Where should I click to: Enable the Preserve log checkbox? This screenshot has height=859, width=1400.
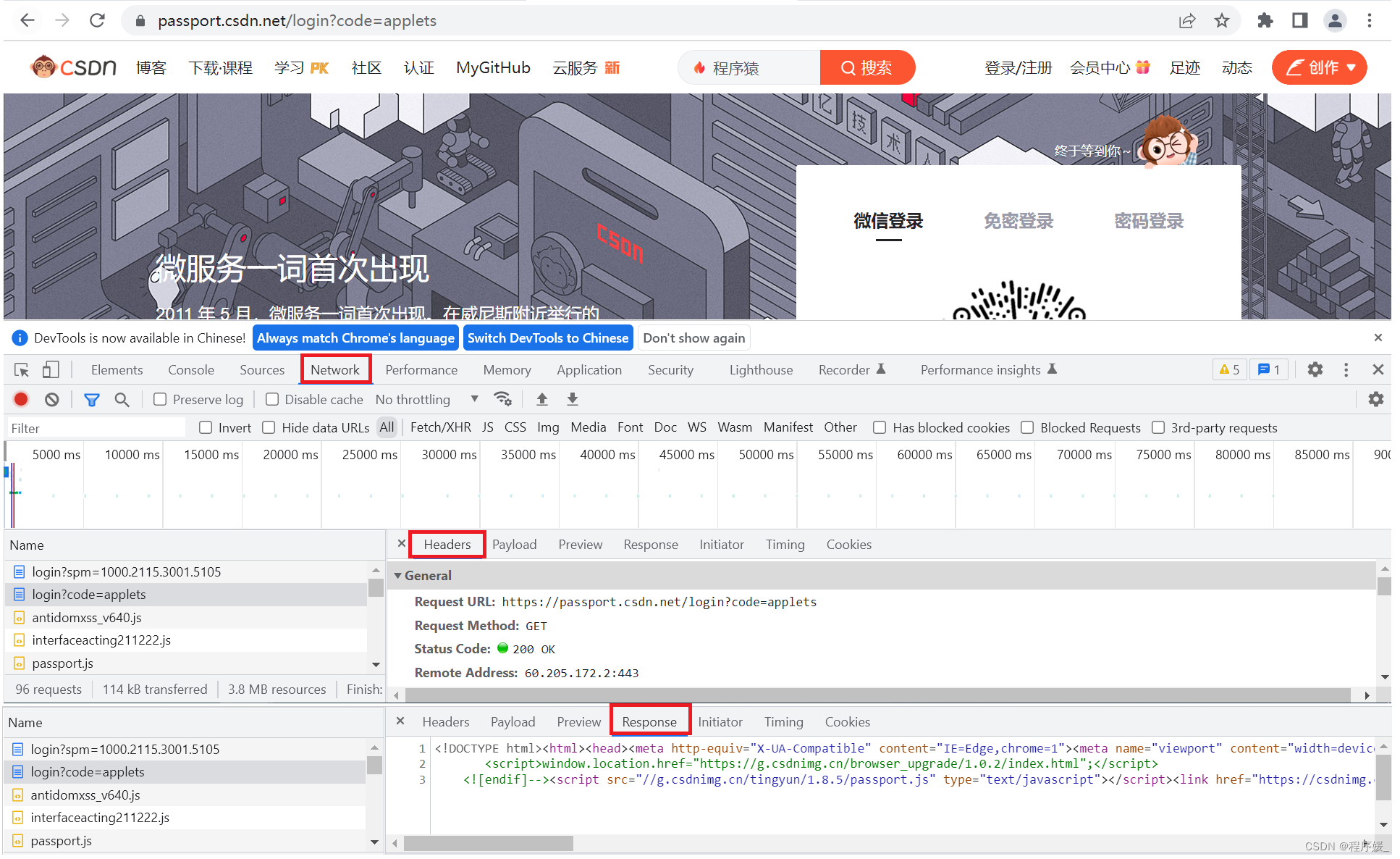tap(160, 399)
